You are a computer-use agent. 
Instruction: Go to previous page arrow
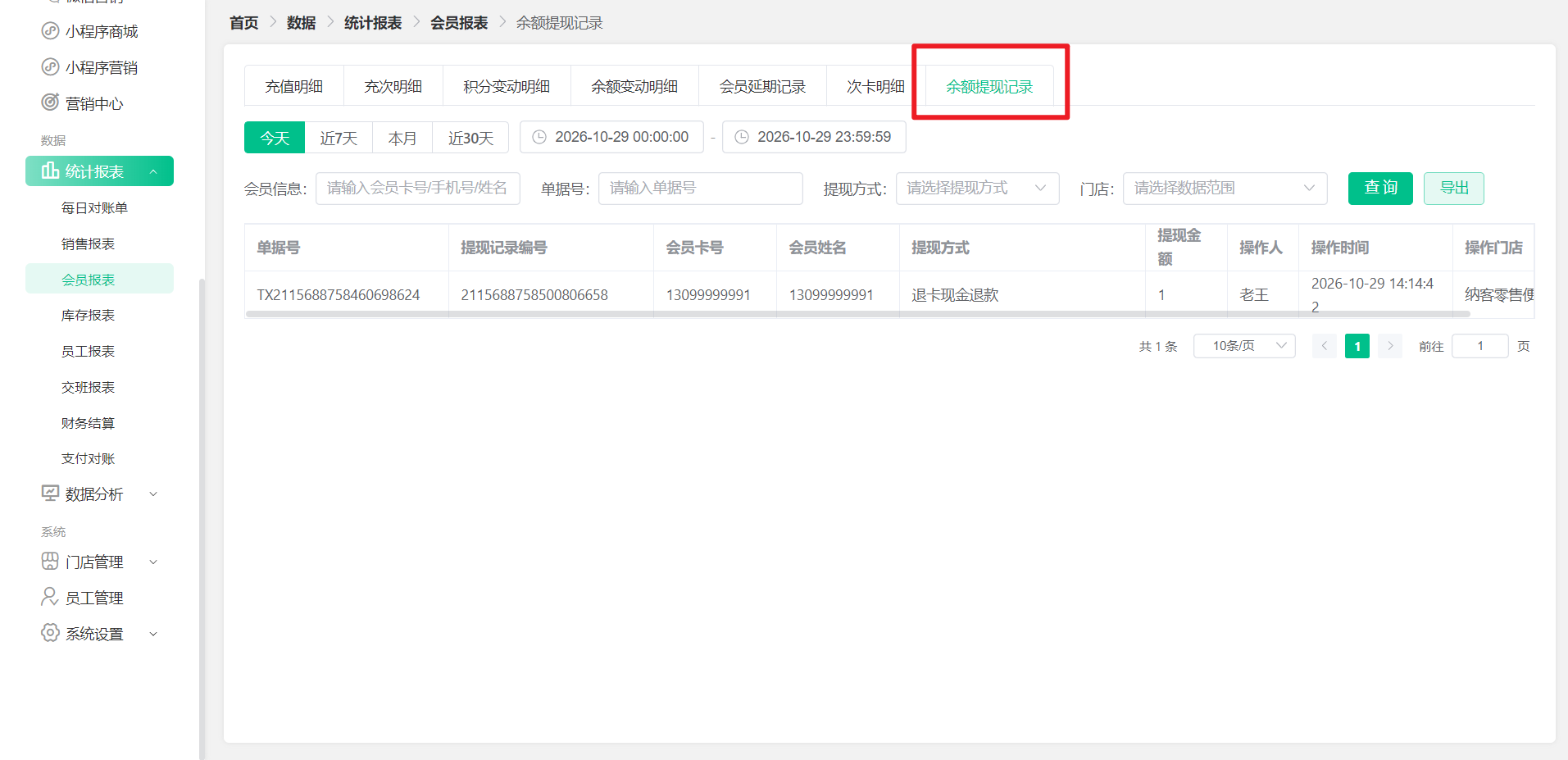click(1325, 346)
